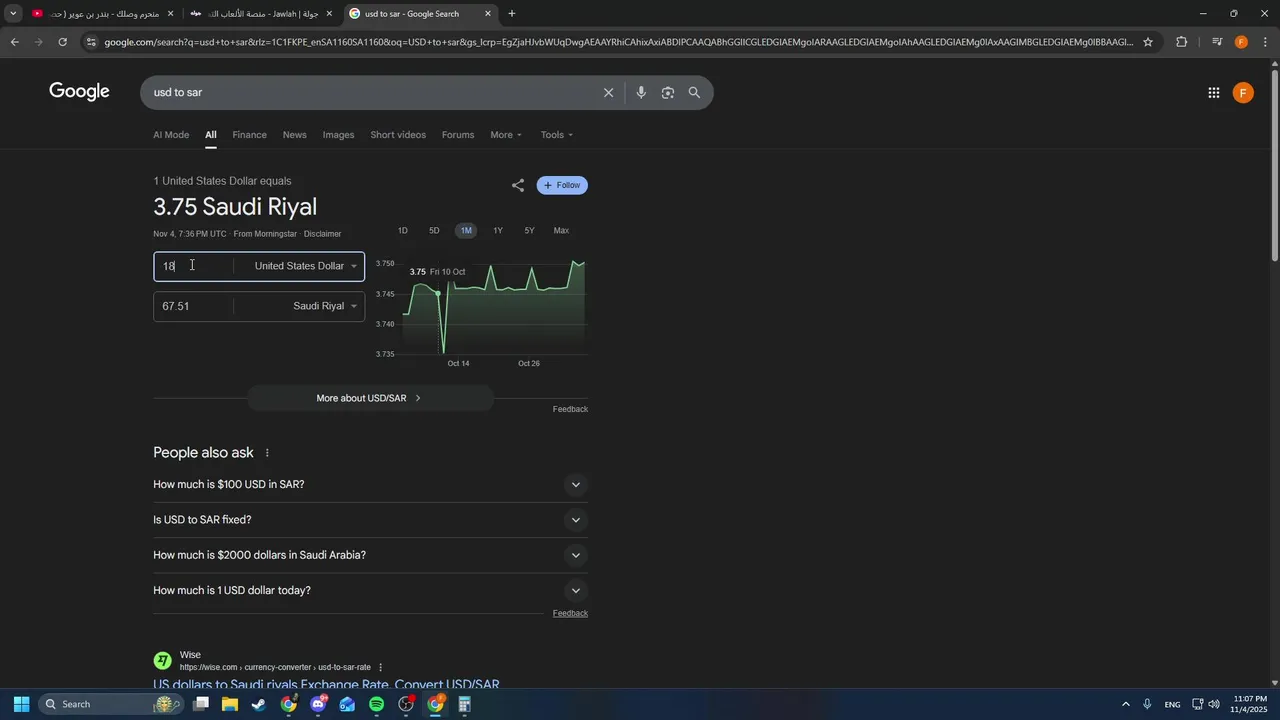Submit search with the magnifier icon
Screen dimensions: 1280x720
pyautogui.click(x=694, y=92)
